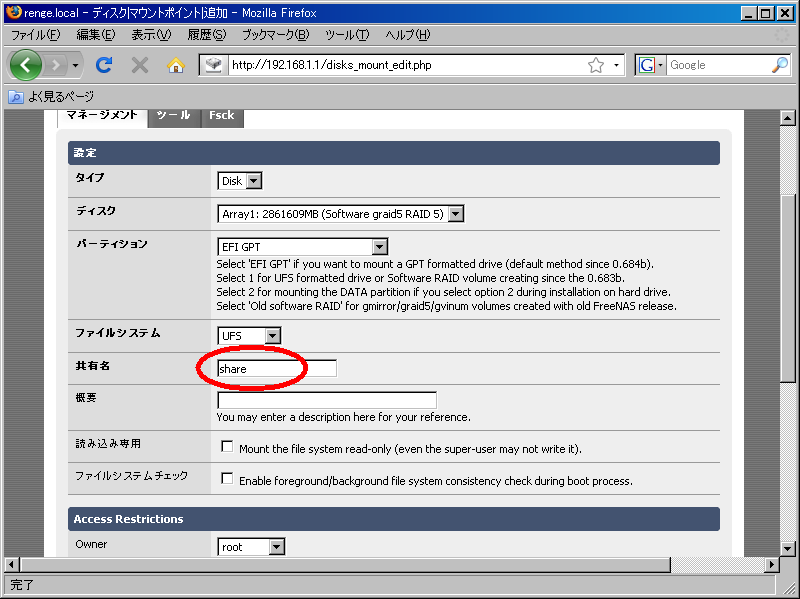Maximize the Firefox window
The height and width of the screenshot is (599, 800).
766,13
